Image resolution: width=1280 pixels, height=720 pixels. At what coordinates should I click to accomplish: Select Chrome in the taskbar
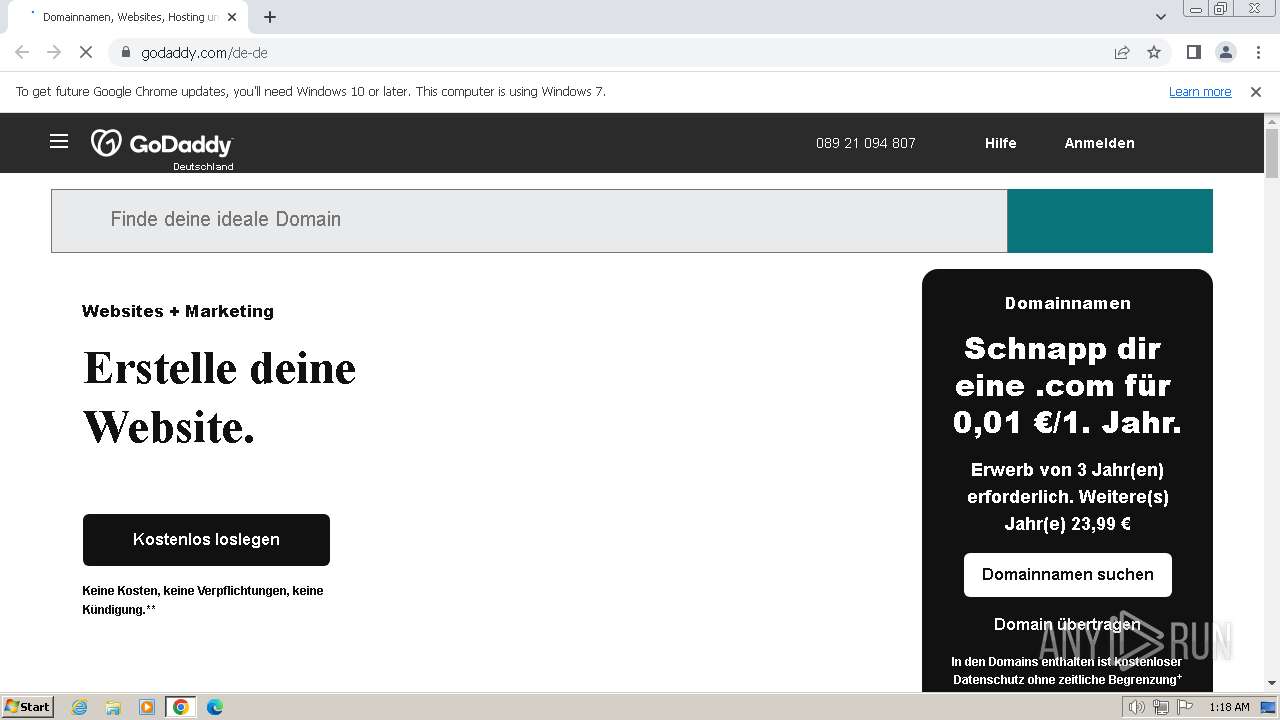(x=181, y=707)
